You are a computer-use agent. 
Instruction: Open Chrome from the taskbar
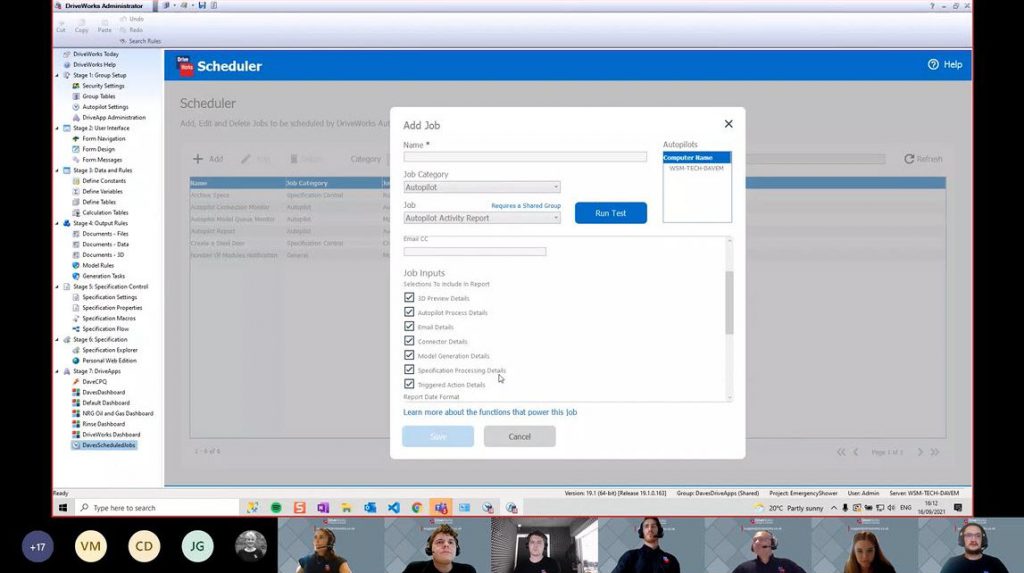[x=417, y=508]
